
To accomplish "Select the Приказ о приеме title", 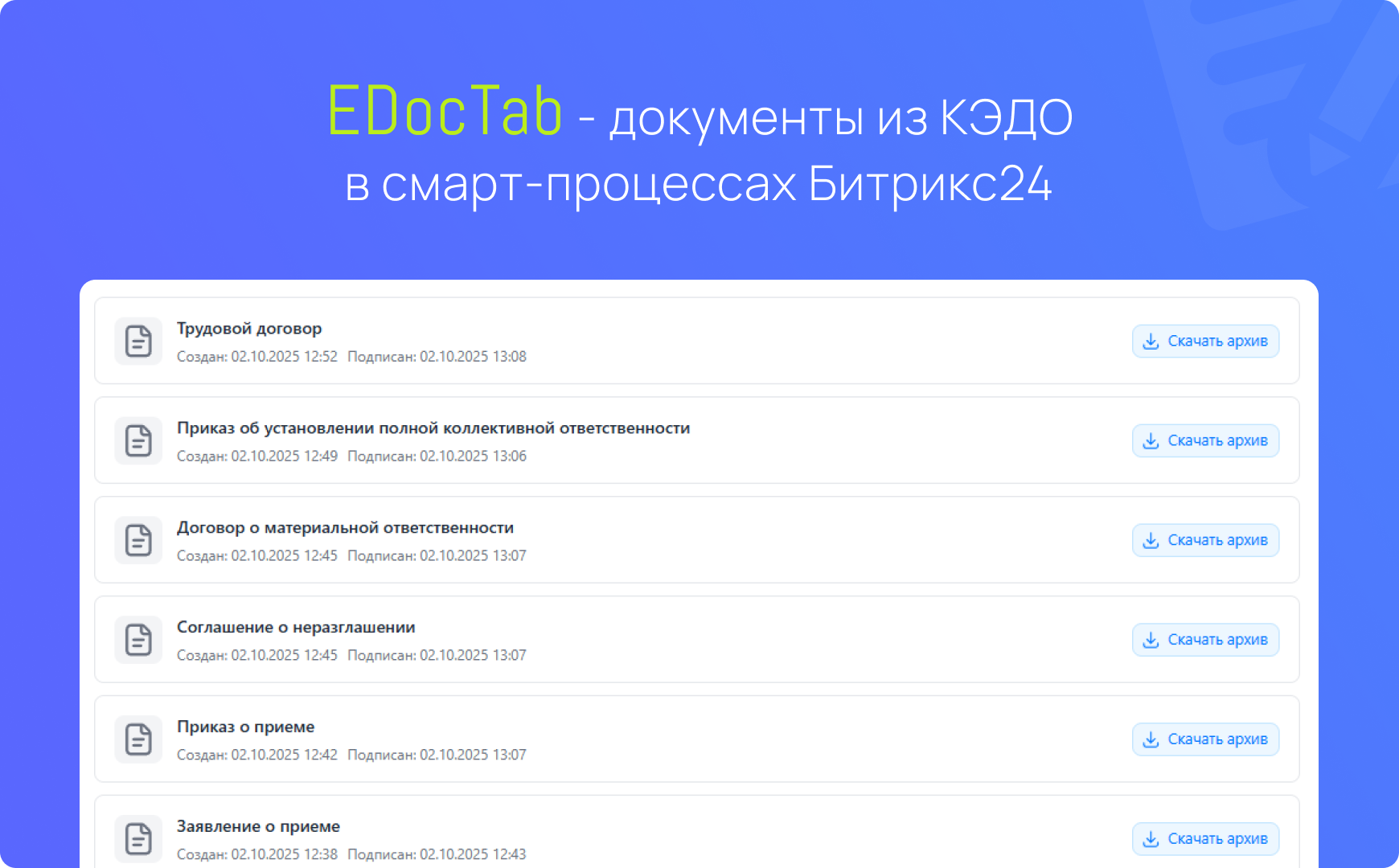I will [x=246, y=727].
